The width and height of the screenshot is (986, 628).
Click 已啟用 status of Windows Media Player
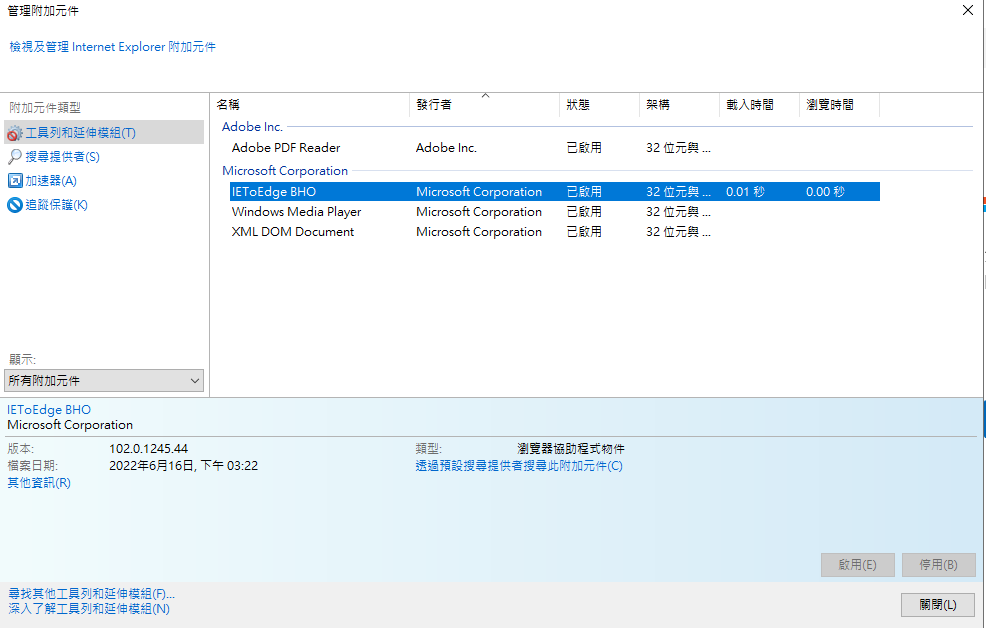(584, 212)
